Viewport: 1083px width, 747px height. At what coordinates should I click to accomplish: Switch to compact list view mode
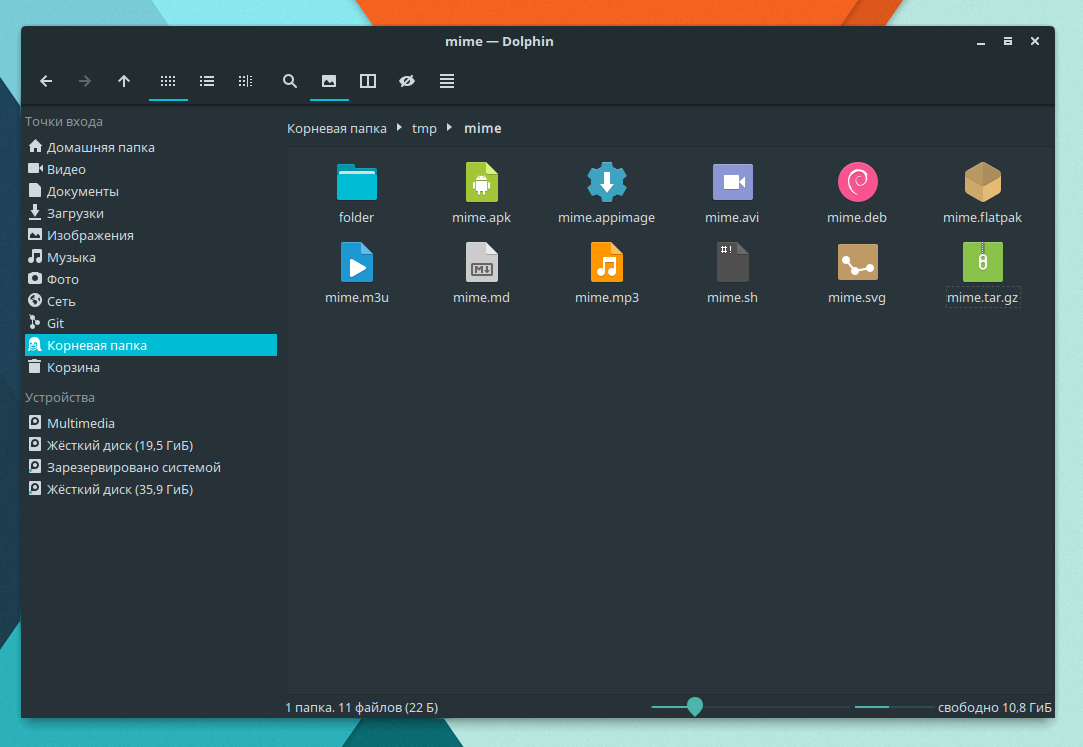207,81
